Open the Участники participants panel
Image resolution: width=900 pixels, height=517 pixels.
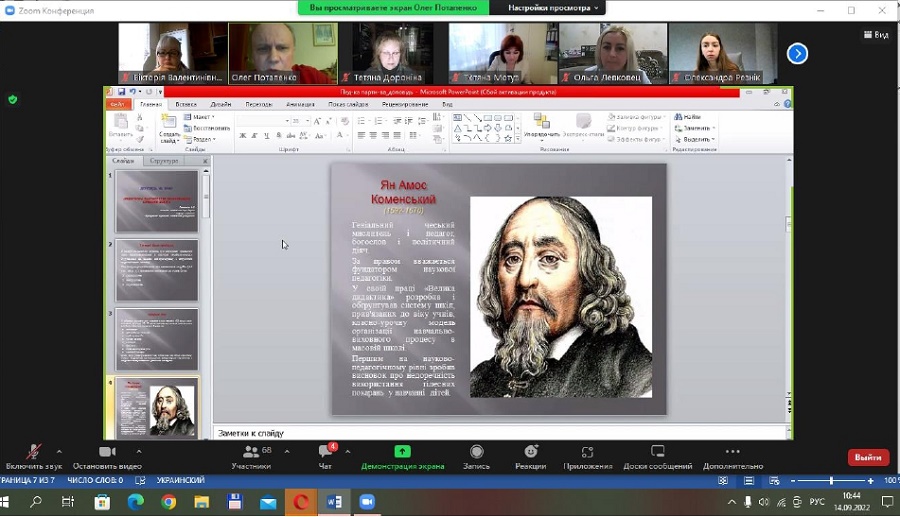point(250,453)
